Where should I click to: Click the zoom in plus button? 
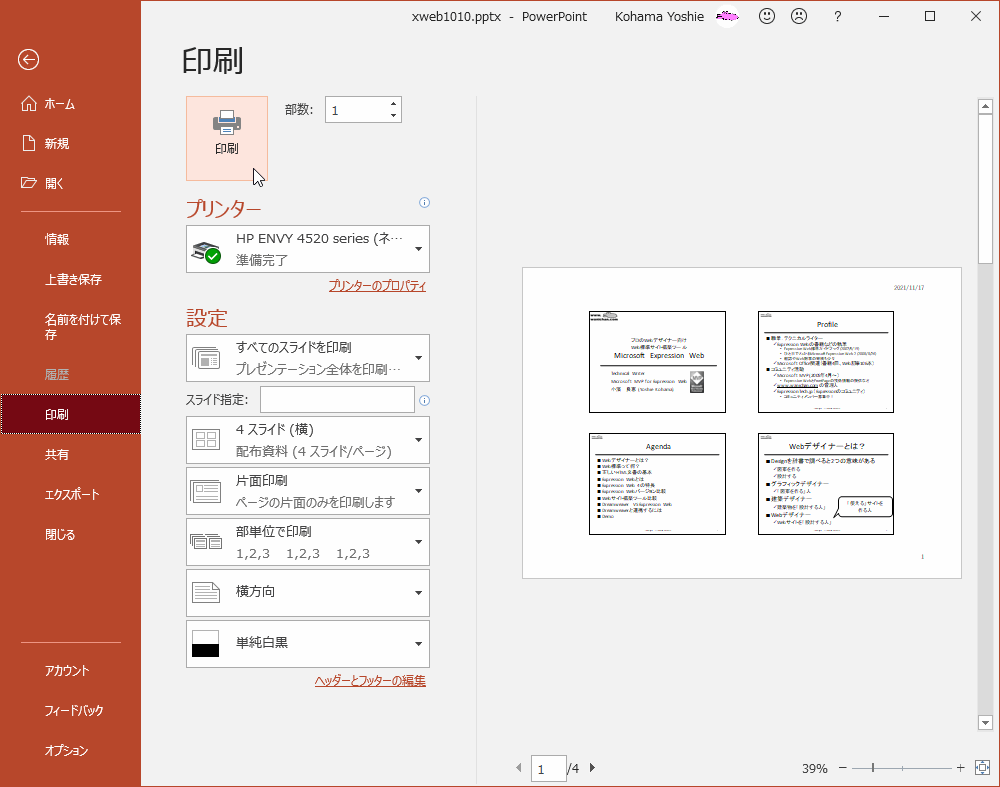[960, 768]
